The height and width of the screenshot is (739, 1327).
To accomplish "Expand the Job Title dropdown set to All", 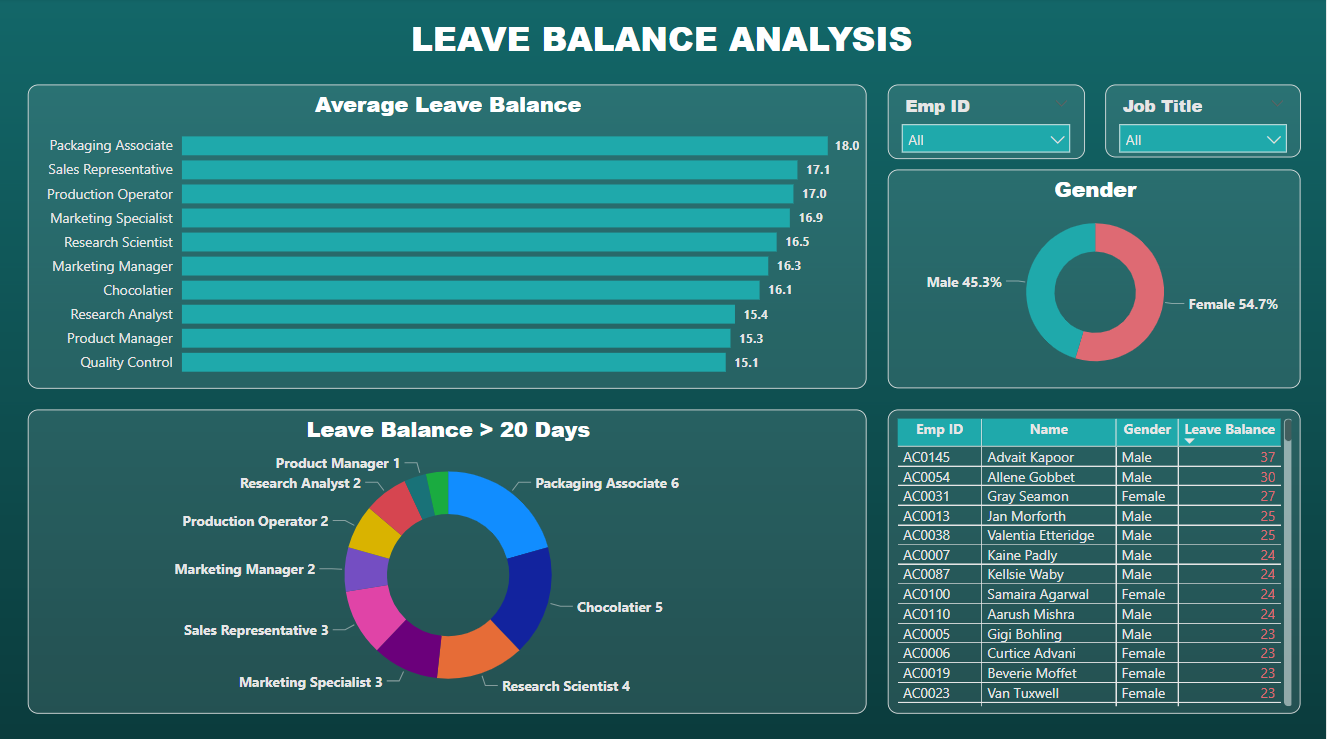I will 1202,139.
